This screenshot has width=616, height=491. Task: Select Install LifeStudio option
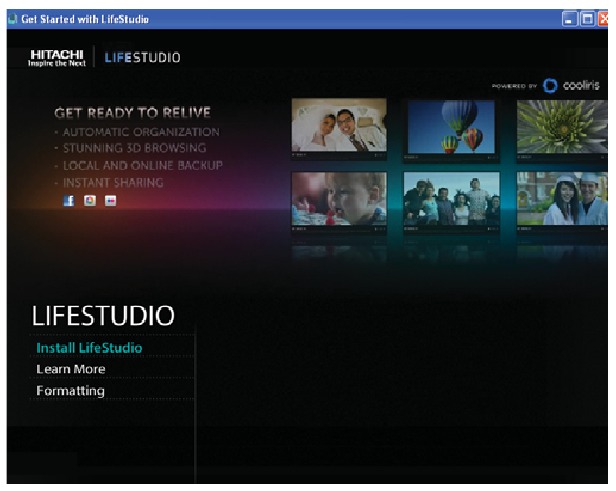click(89, 348)
